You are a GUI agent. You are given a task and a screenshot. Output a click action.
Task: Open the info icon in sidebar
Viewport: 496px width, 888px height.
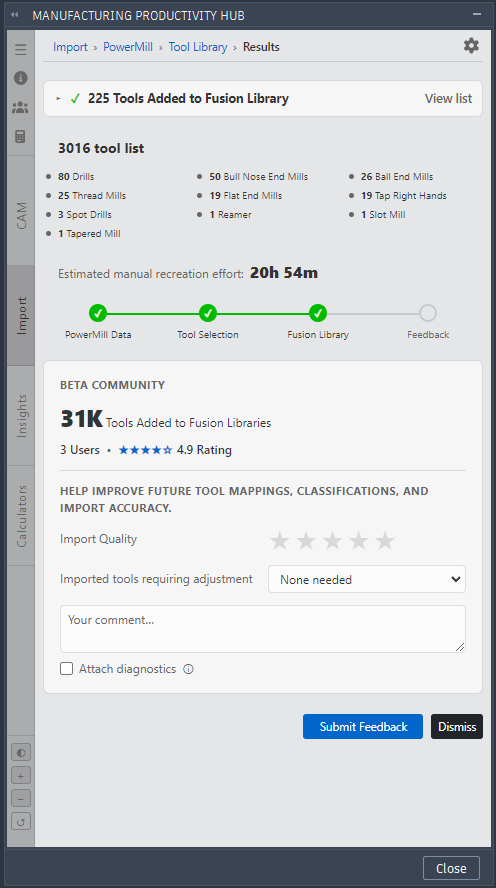pos(20,78)
